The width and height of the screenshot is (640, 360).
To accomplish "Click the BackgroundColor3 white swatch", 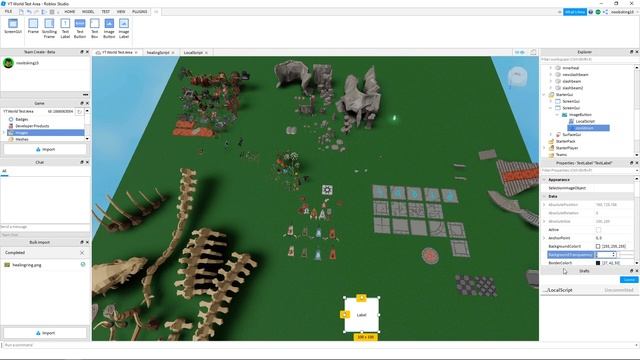I will pyautogui.click(x=598, y=247).
